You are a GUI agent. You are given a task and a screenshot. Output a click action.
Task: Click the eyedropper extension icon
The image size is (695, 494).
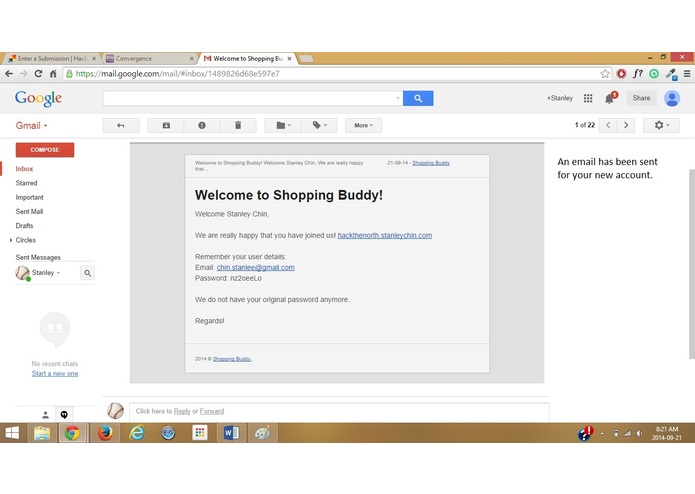tap(672, 74)
